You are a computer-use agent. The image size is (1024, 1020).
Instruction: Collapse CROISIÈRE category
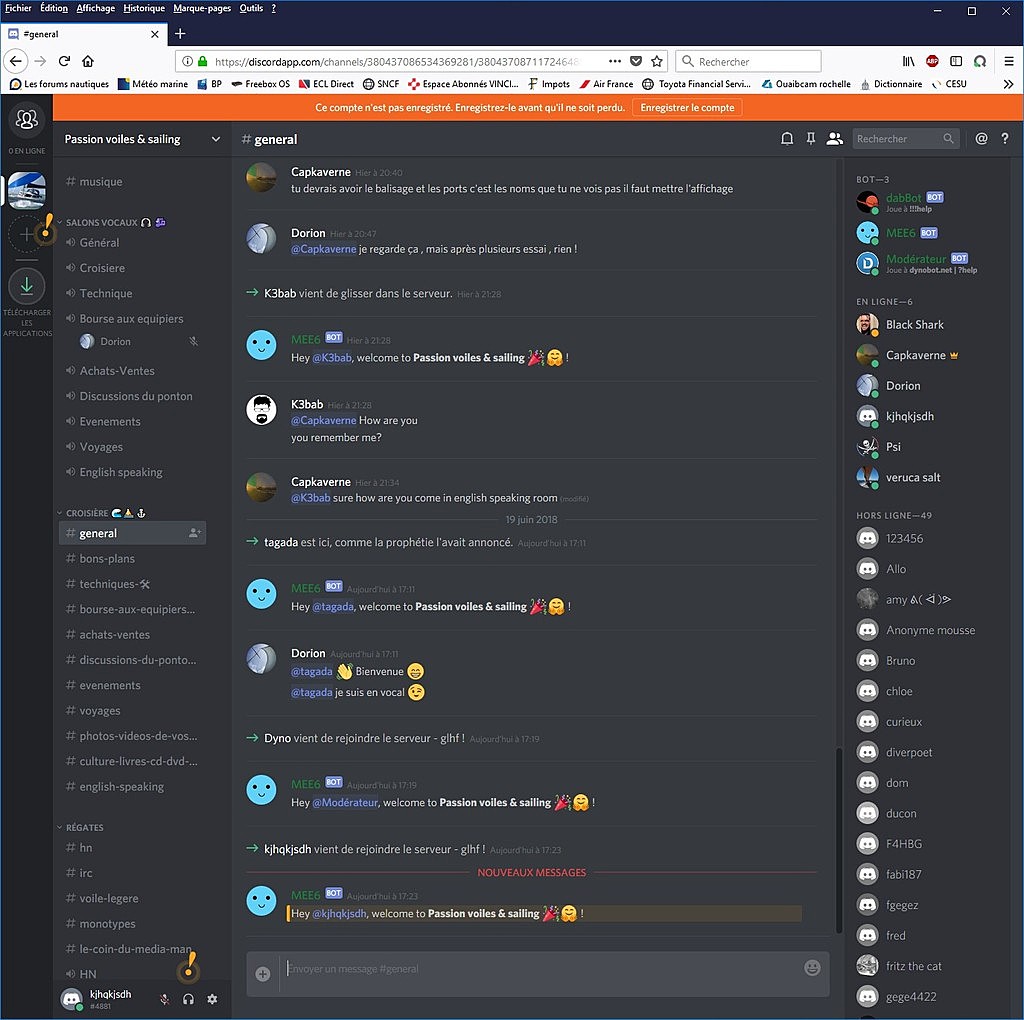pyautogui.click(x=87, y=513)
